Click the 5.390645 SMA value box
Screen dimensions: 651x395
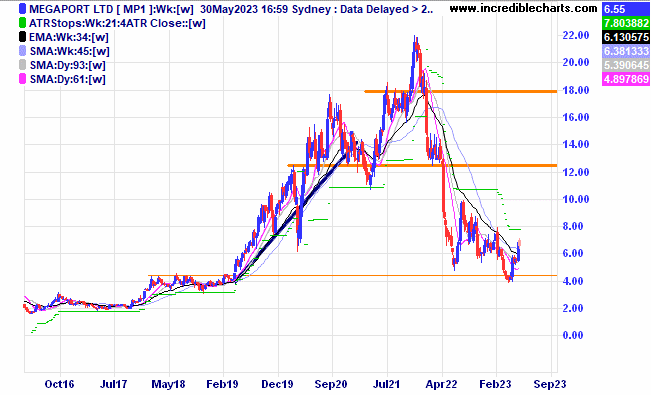pos(626,65)
